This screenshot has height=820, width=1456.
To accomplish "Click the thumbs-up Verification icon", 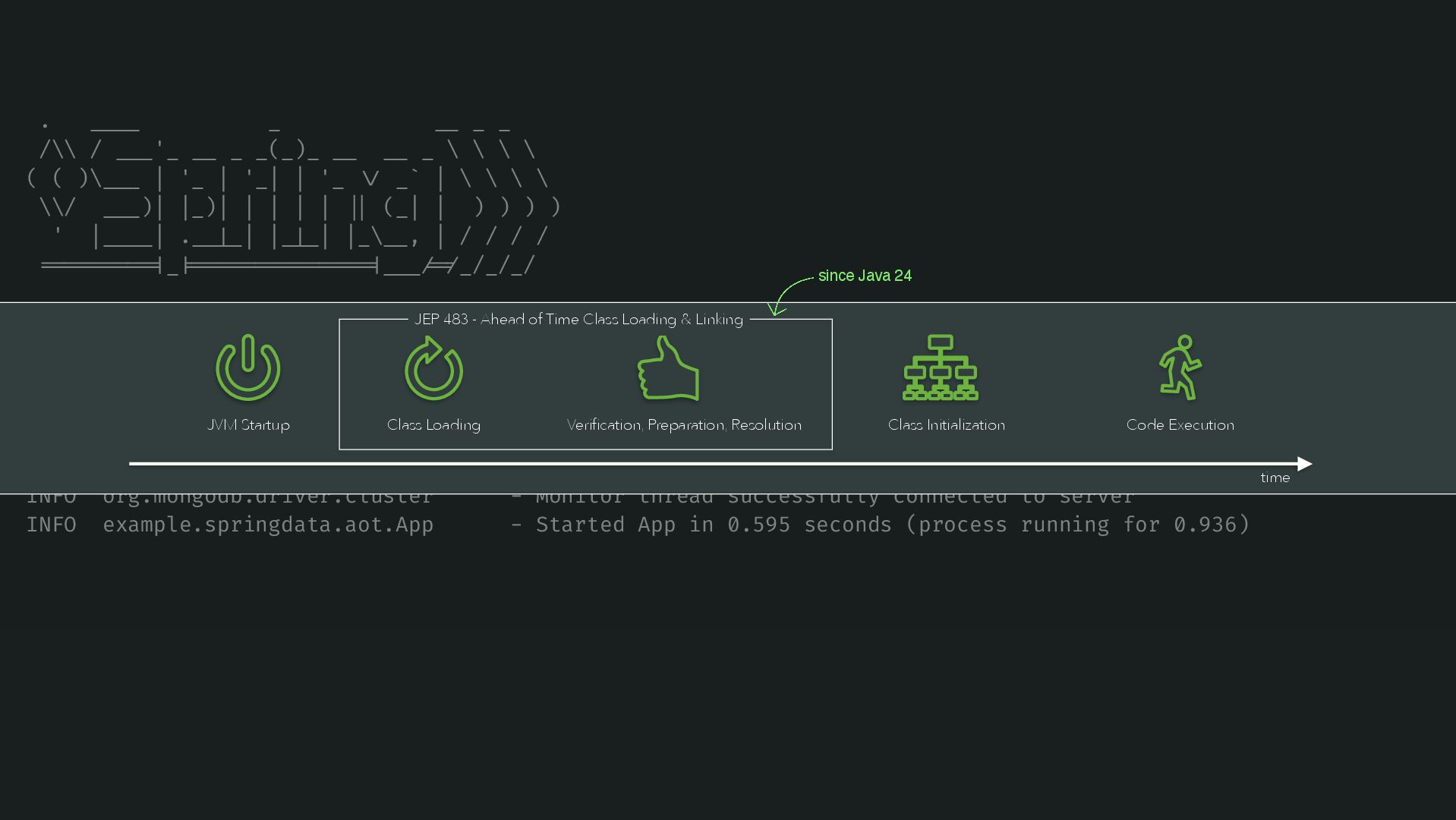I will [x=668, y=368].
